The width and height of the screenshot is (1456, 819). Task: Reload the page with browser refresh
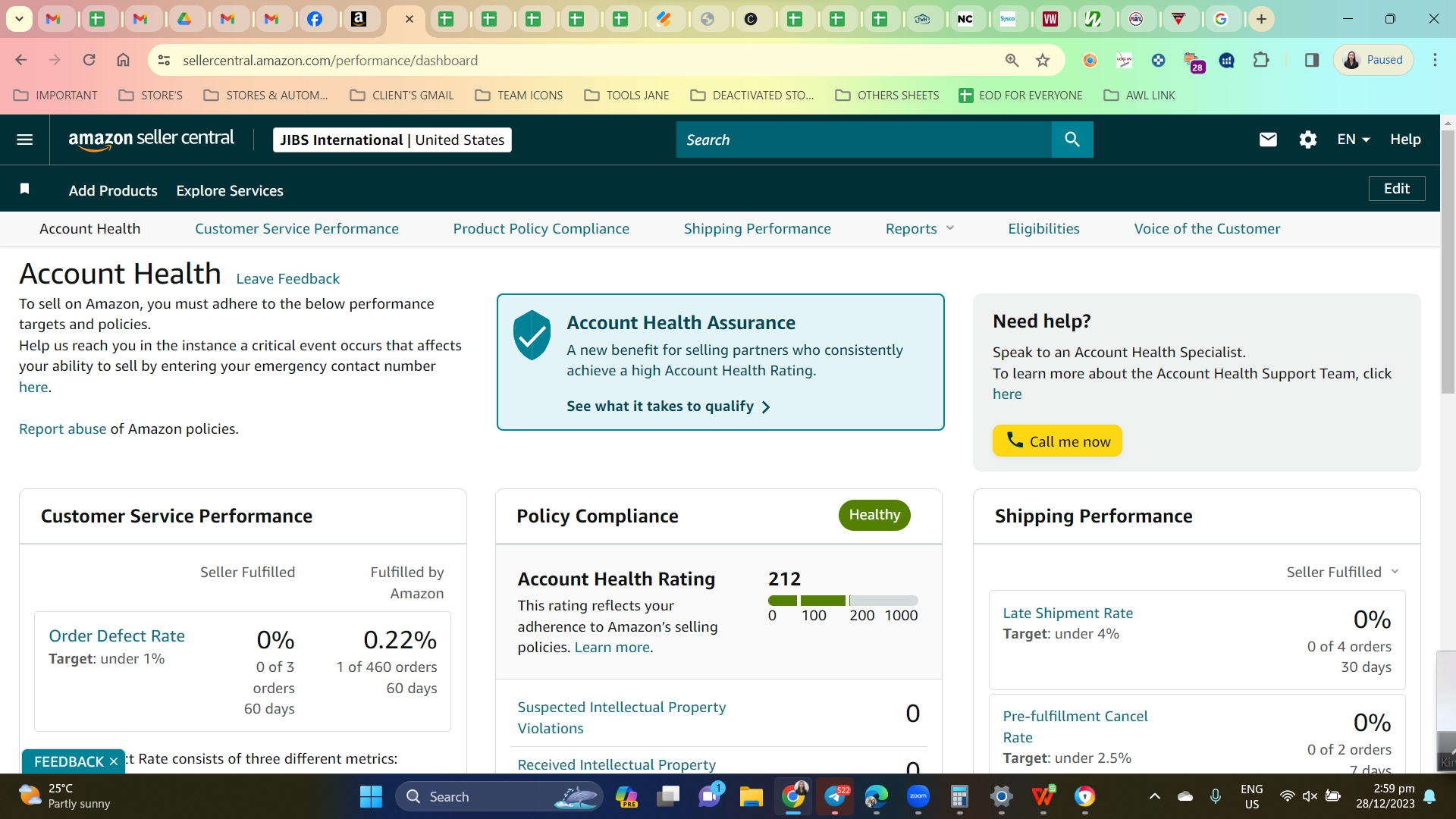(x=89, y=60)
